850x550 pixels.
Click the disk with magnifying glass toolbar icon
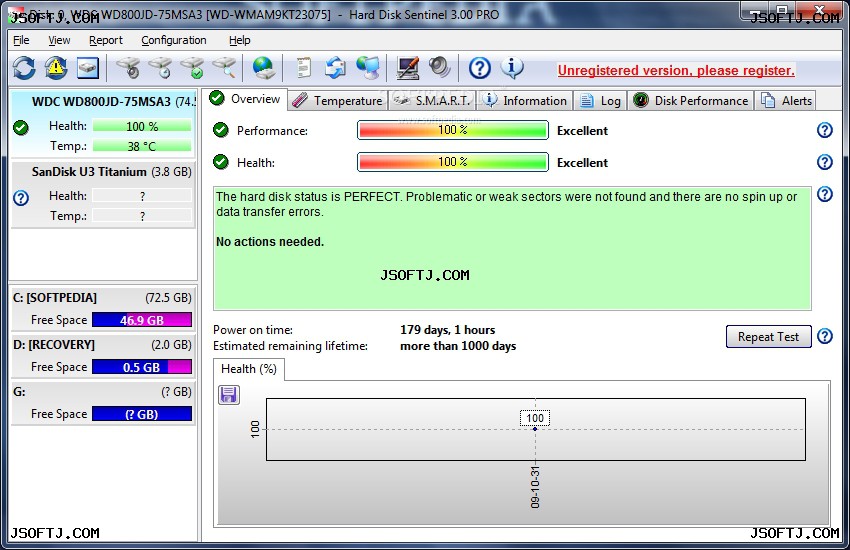pyautogui.click(x=224, y=68)
